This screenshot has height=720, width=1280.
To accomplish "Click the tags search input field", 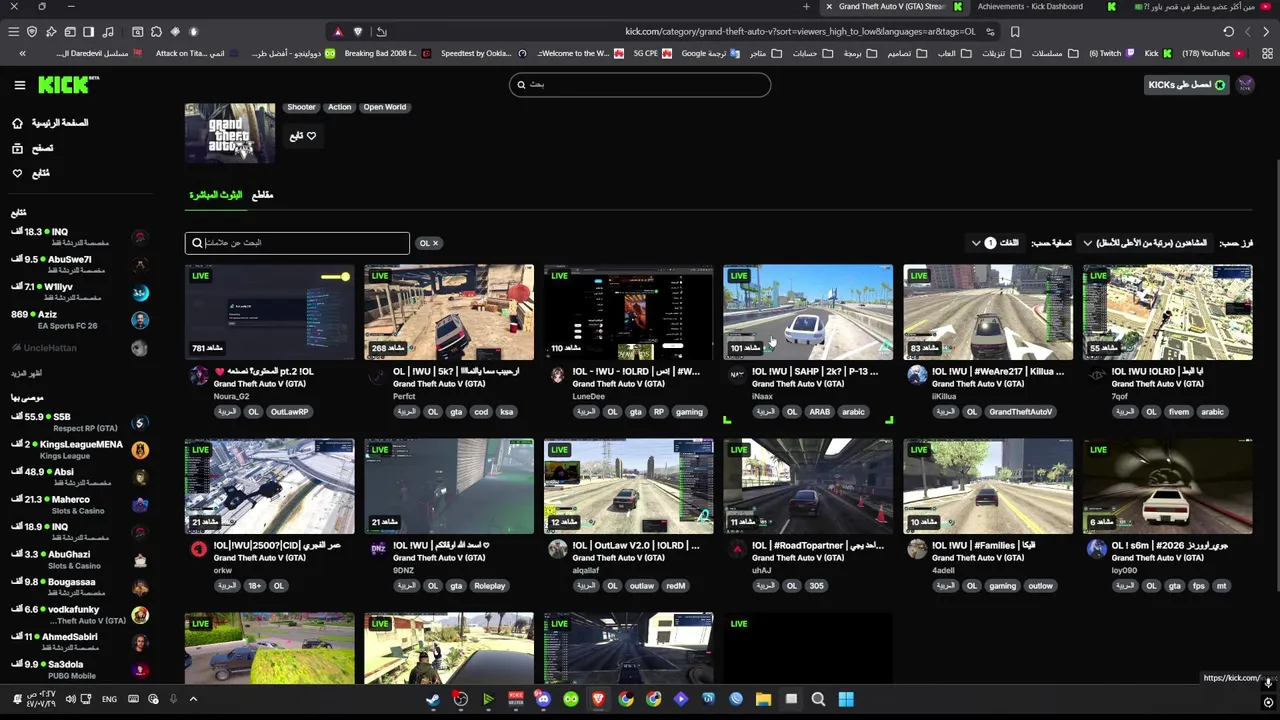I will pos(297,243).
